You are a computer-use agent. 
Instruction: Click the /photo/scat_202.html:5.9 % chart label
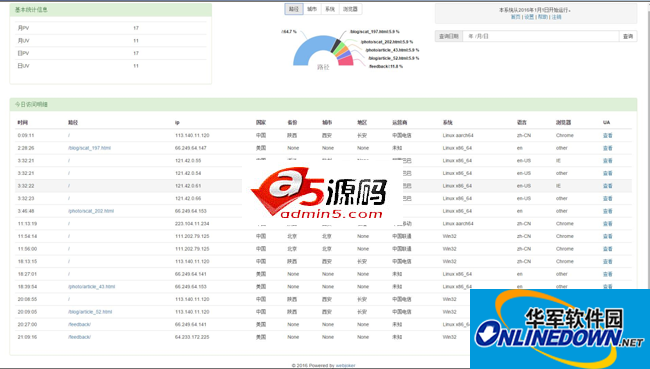tap(387, 42)
